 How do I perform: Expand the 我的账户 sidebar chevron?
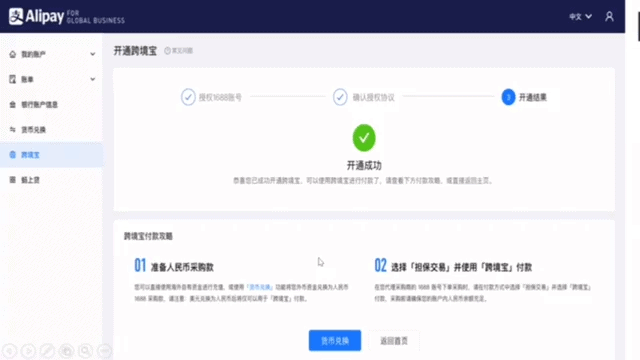tap(93, 54)
